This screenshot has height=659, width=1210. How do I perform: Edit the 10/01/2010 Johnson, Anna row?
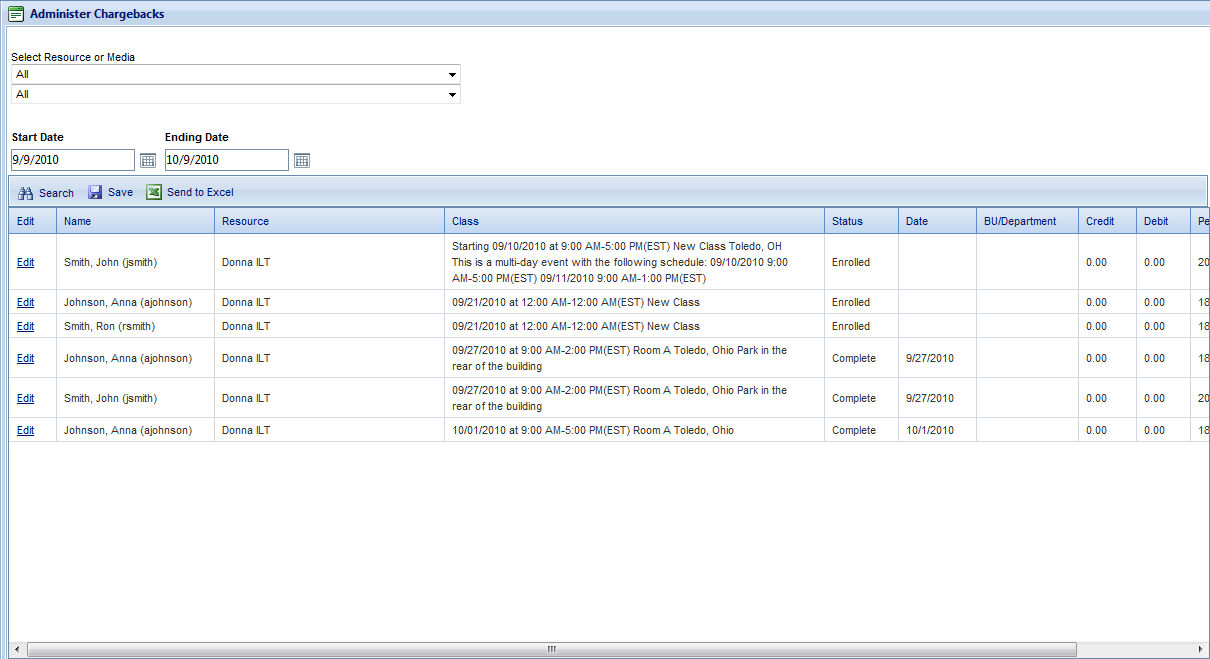(25, 431)
